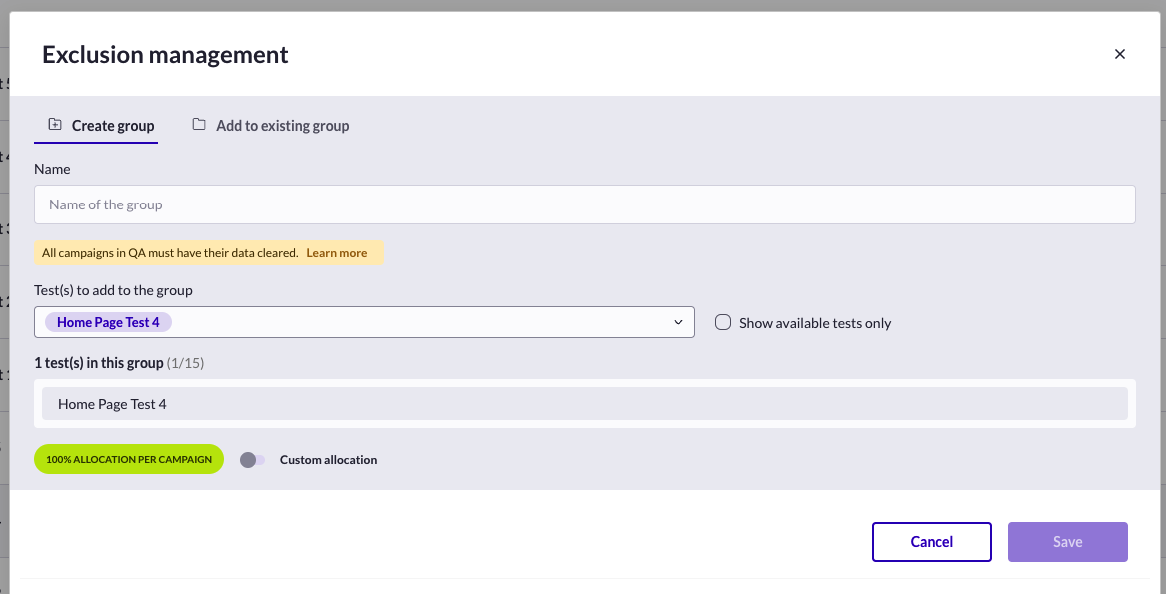The image size is (1166, 594).
Task: Open the Add to existing group tab
Action: tap(271, 126)
